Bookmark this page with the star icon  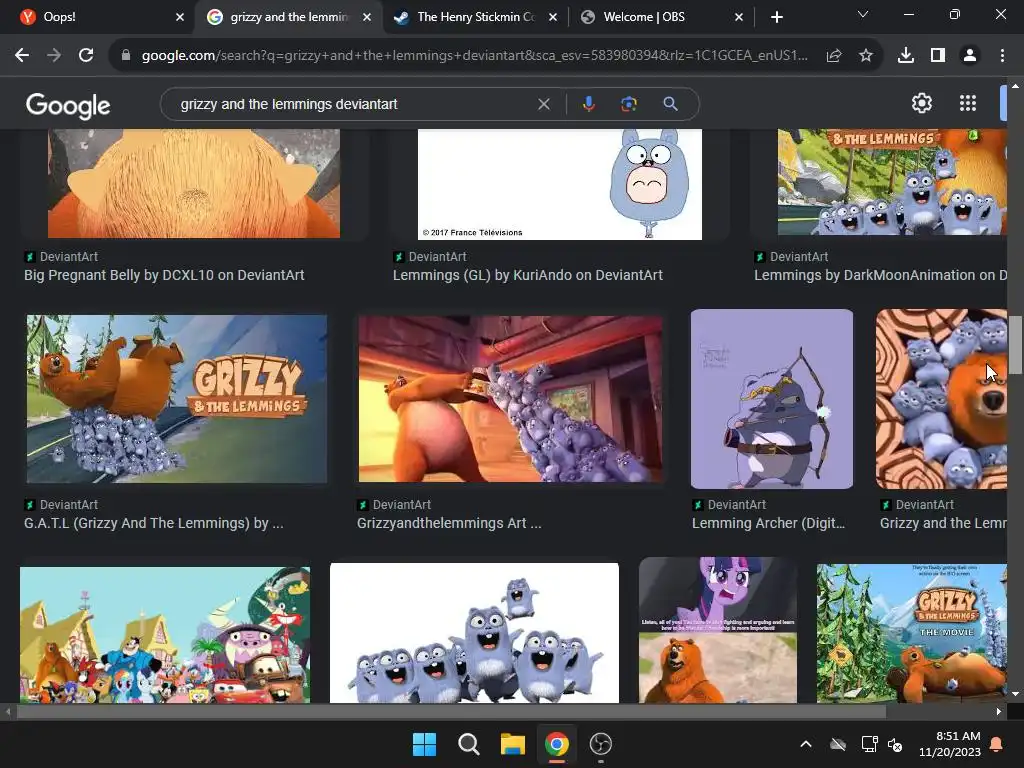point(866,56)
